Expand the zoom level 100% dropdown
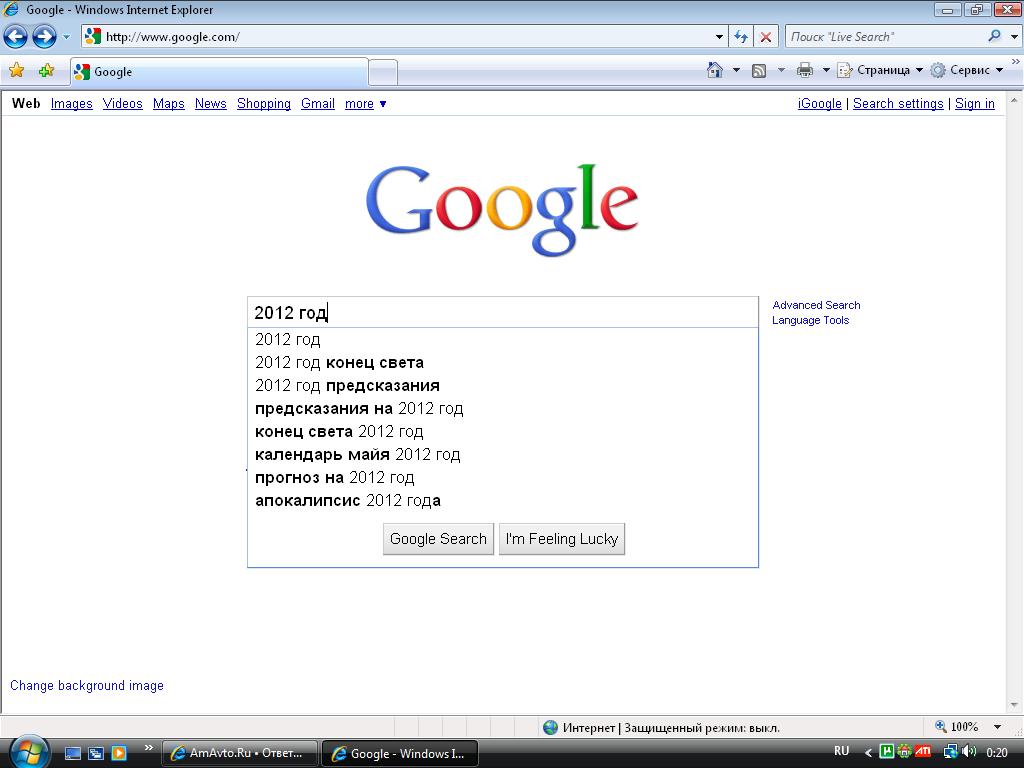This screenshot has height=768, width=1024. [x=997, y=727]
